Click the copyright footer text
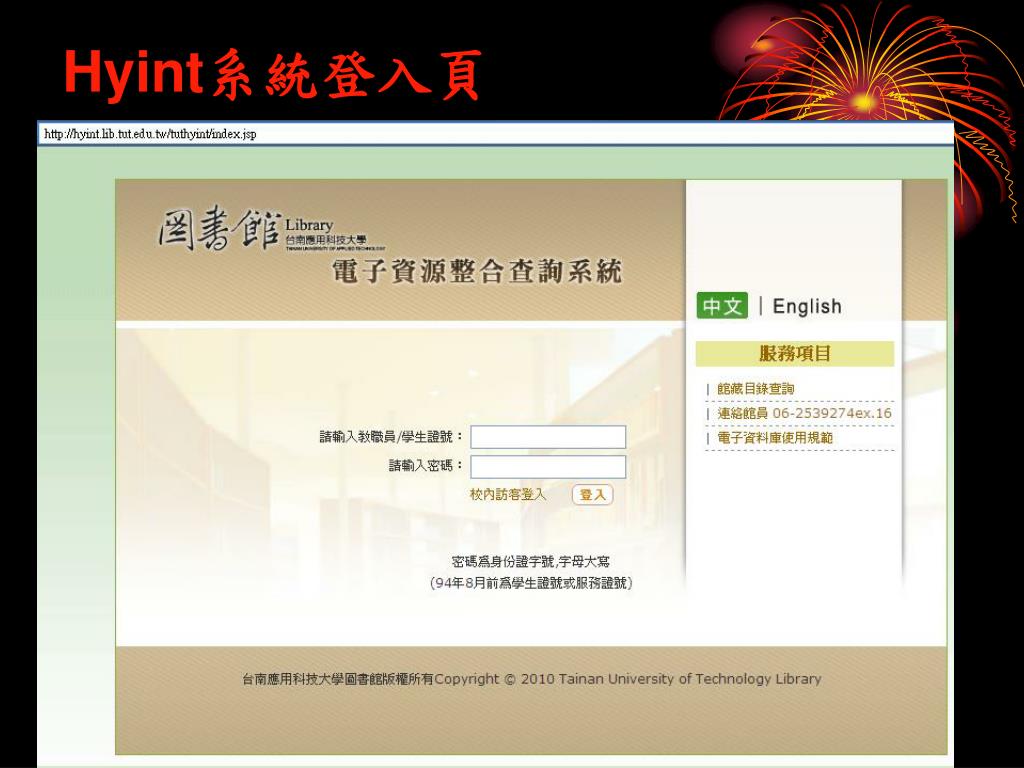The image size is (1024, 768). click(x=532, y=679)
